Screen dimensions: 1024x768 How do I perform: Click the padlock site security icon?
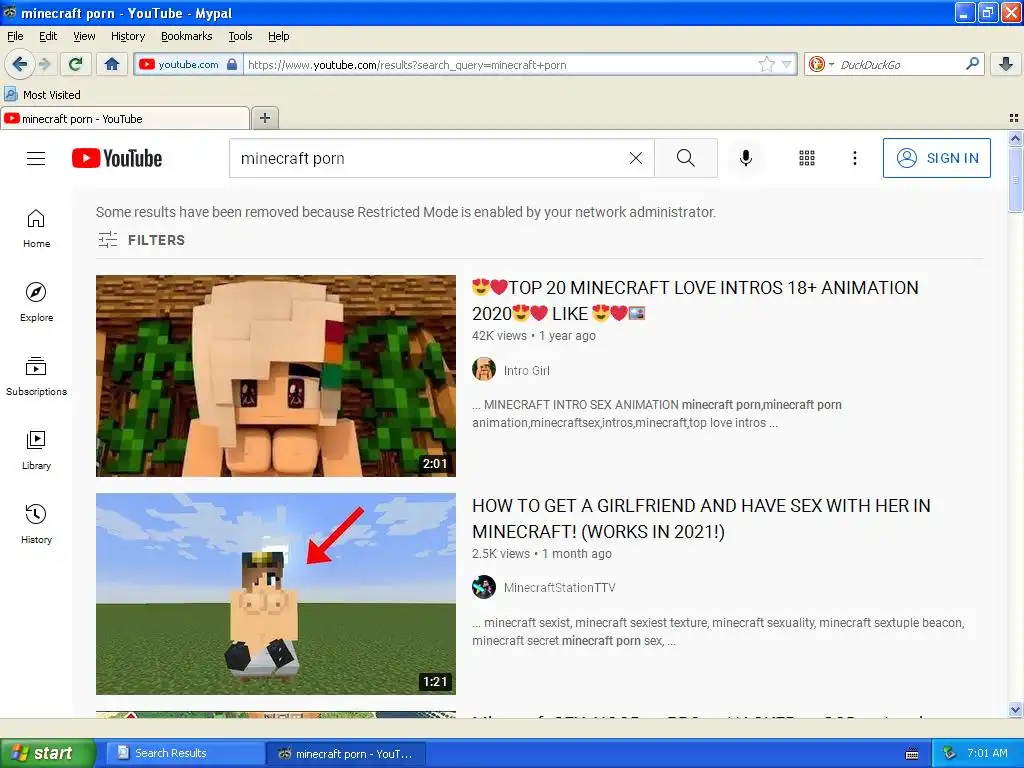232,64
